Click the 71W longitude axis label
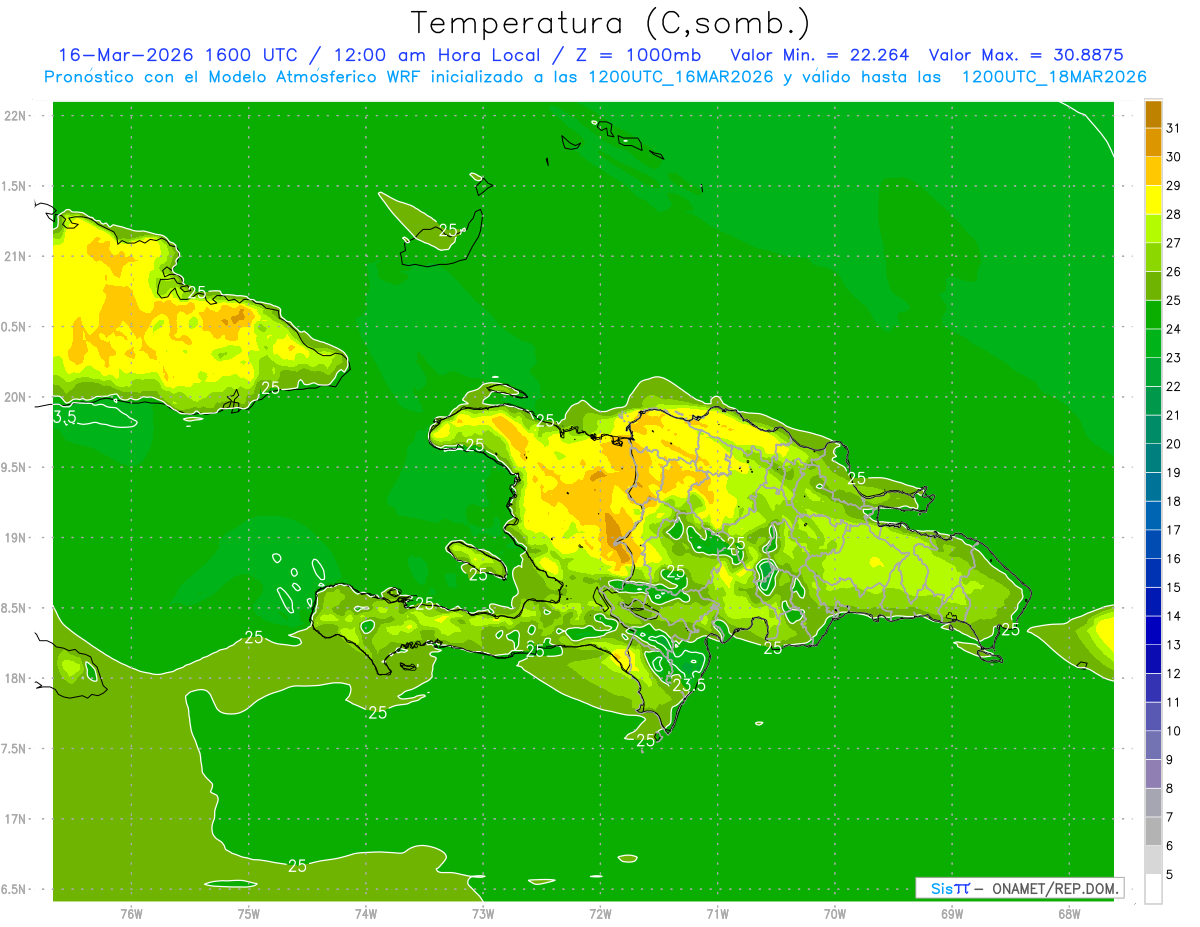The height and width of the screenshot is (927, 1200). 717,914
